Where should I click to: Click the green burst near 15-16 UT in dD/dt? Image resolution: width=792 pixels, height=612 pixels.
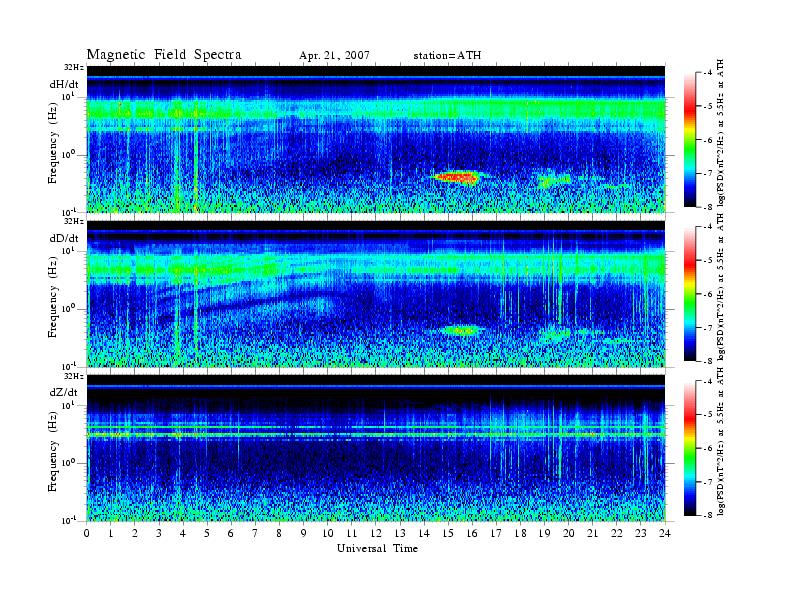click(459, 331)
